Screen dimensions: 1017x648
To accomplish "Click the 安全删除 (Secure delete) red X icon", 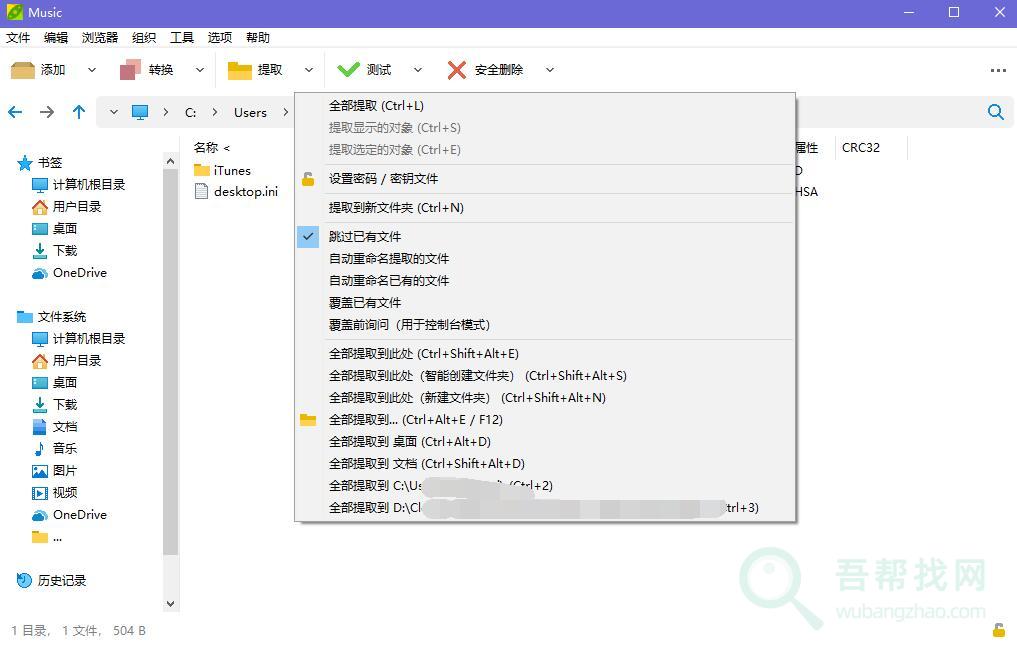I will (457, 70).
